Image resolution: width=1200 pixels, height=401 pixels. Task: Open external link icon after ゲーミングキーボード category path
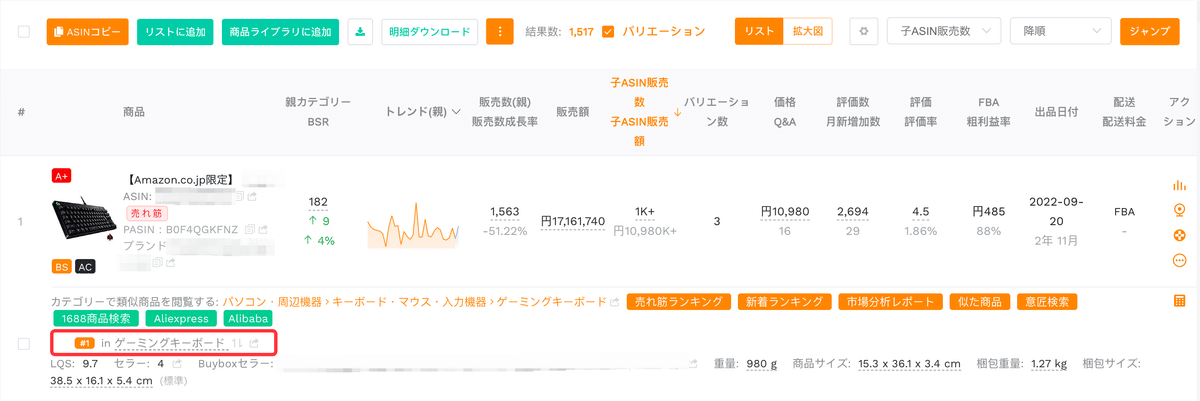click(614, 302)
